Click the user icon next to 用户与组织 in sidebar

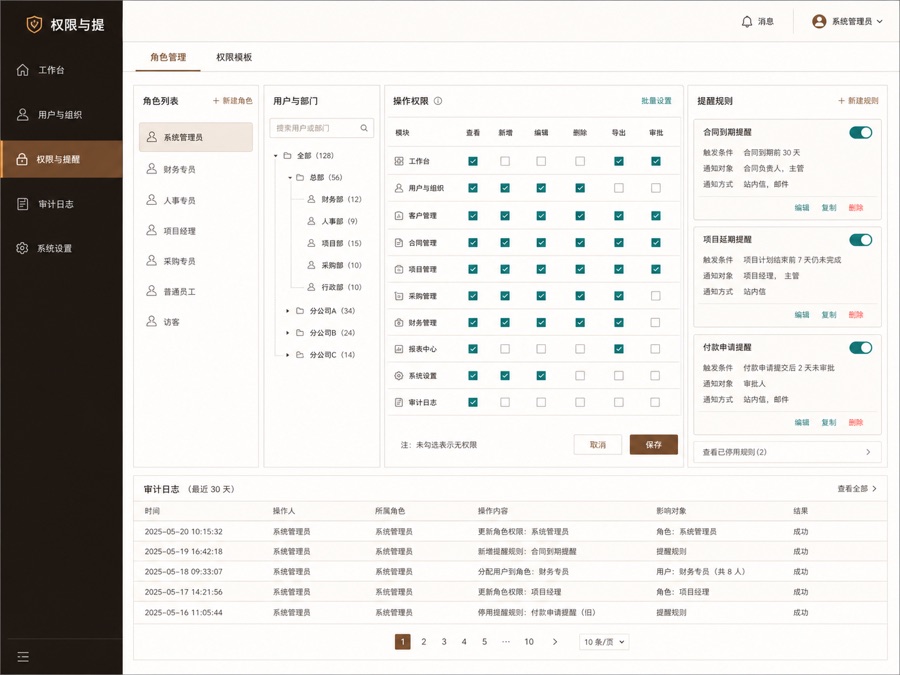pyautogui.click(x=22, y=114)
